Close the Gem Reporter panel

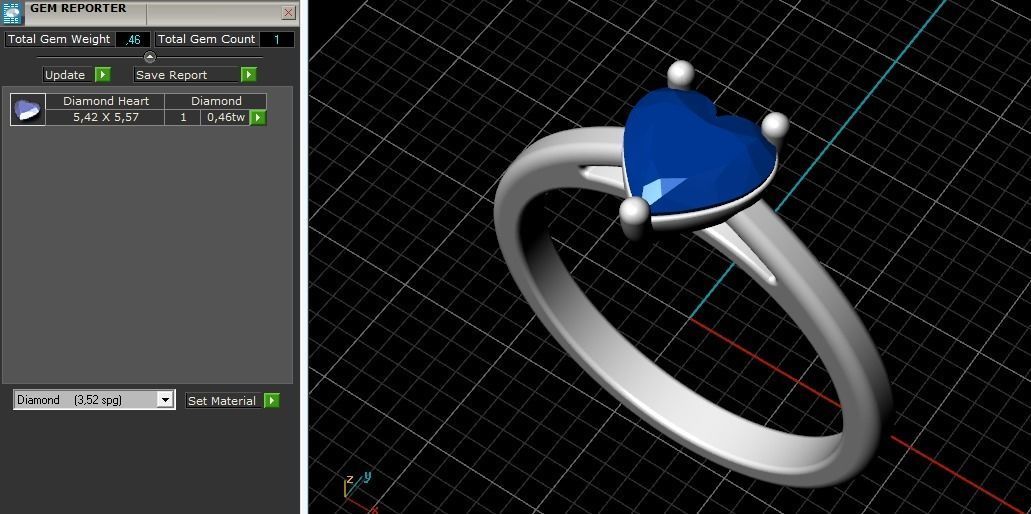click(x=288, y=12)
